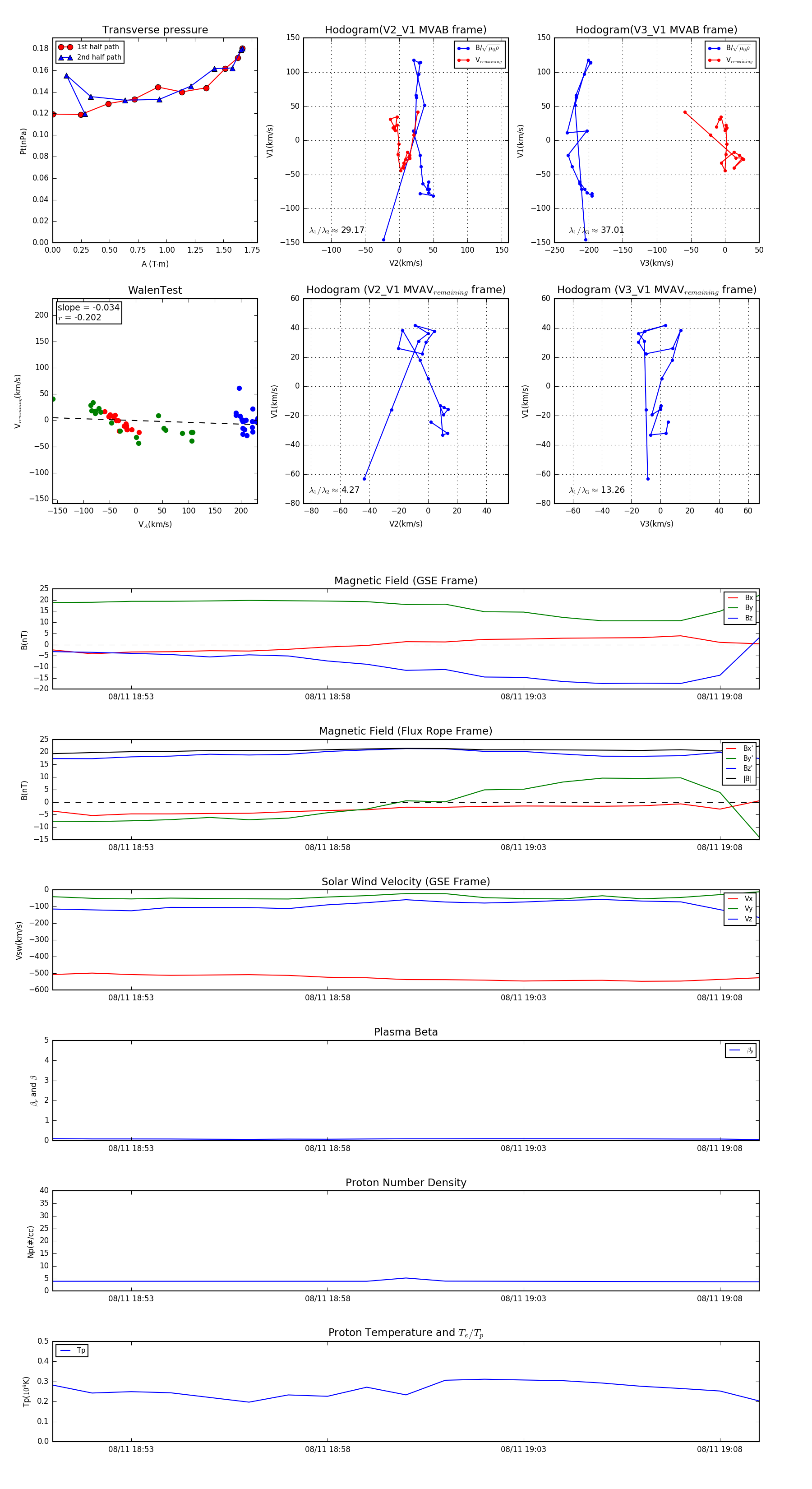This screenshot has height=1489, width=812.
Task: Click the 'Vremaining(km/s)' y-axis label
Action: click(x=18, y=401)
